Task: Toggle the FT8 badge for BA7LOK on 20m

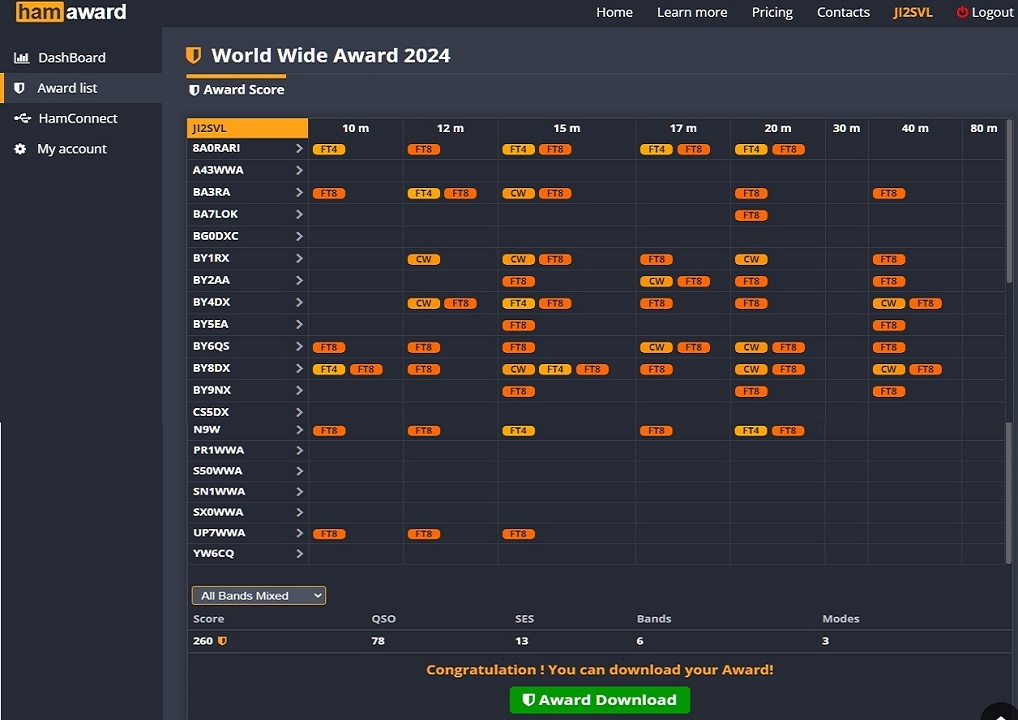Action: (751, 214)
